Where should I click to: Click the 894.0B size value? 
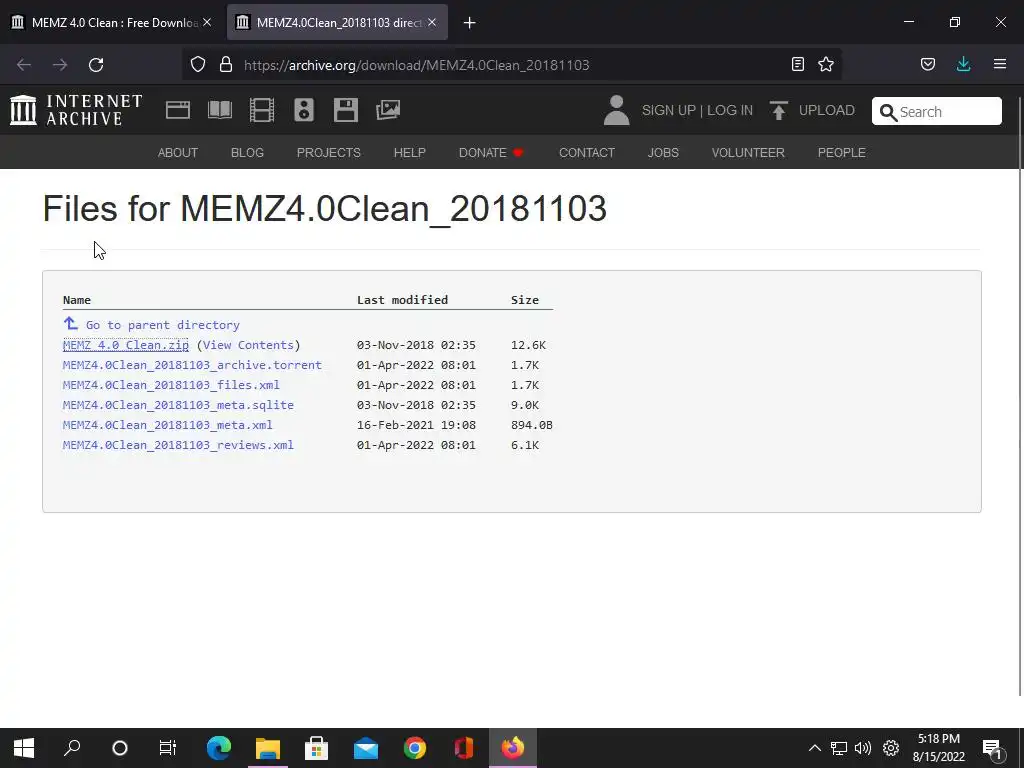[x=532, y=424]
